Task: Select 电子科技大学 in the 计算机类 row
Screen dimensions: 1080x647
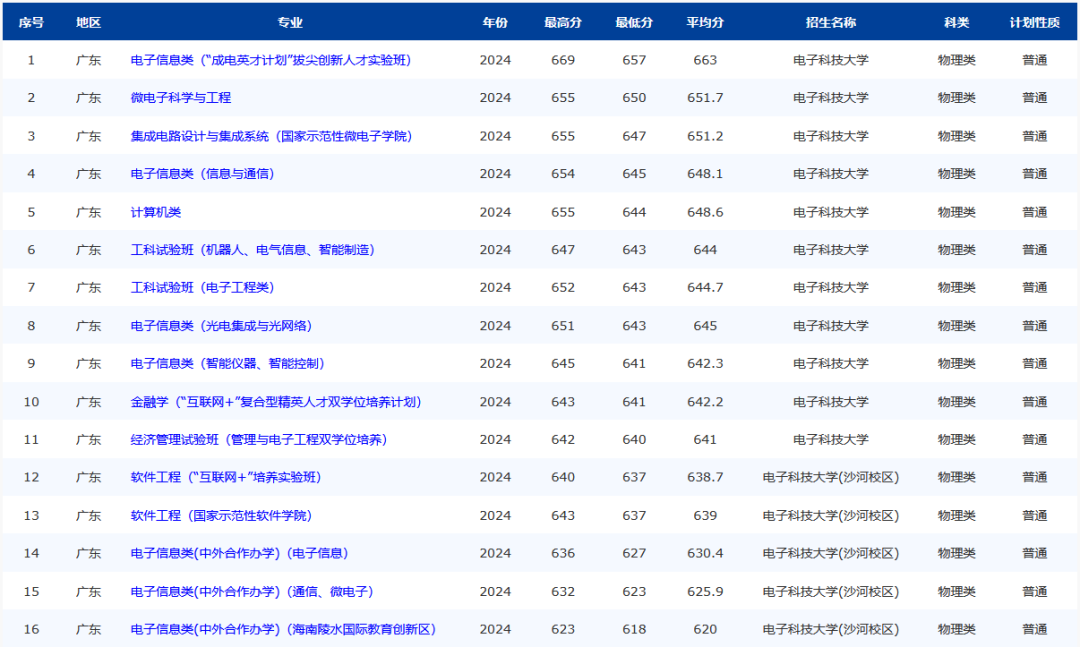Action: point(831,212)
